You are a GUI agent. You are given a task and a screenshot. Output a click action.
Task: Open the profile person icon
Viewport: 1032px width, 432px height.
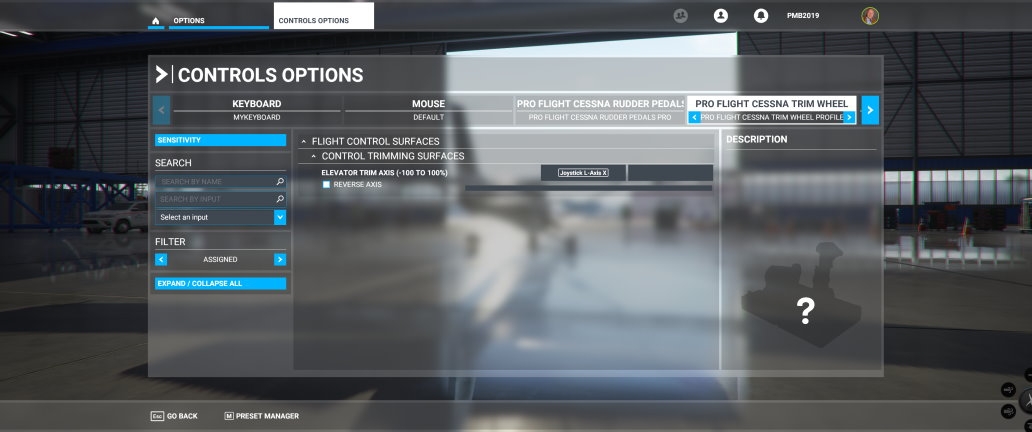click(721, 15)
